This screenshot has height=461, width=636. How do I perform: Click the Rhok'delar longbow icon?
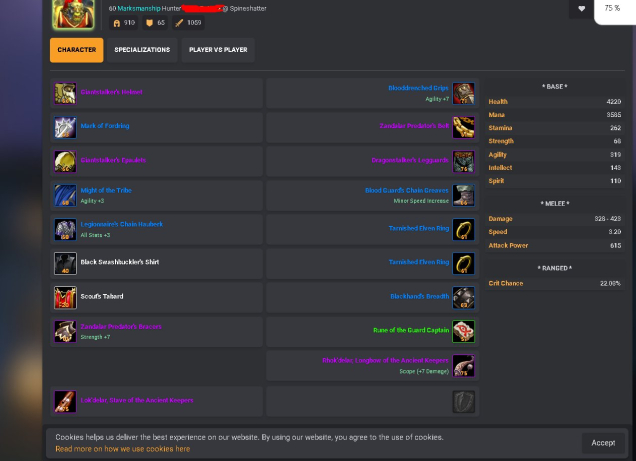tap(464, 365)
